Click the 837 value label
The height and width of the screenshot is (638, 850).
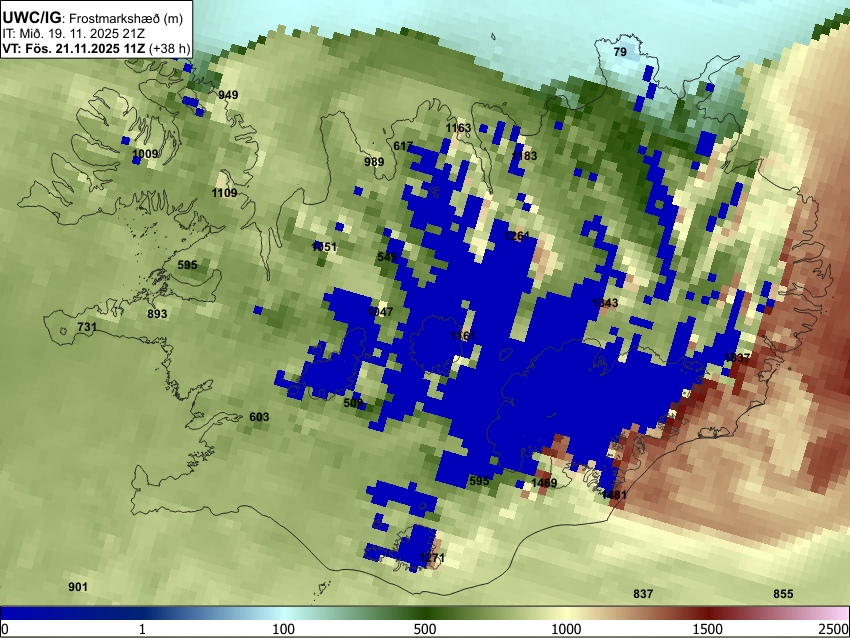pos(643,594)
